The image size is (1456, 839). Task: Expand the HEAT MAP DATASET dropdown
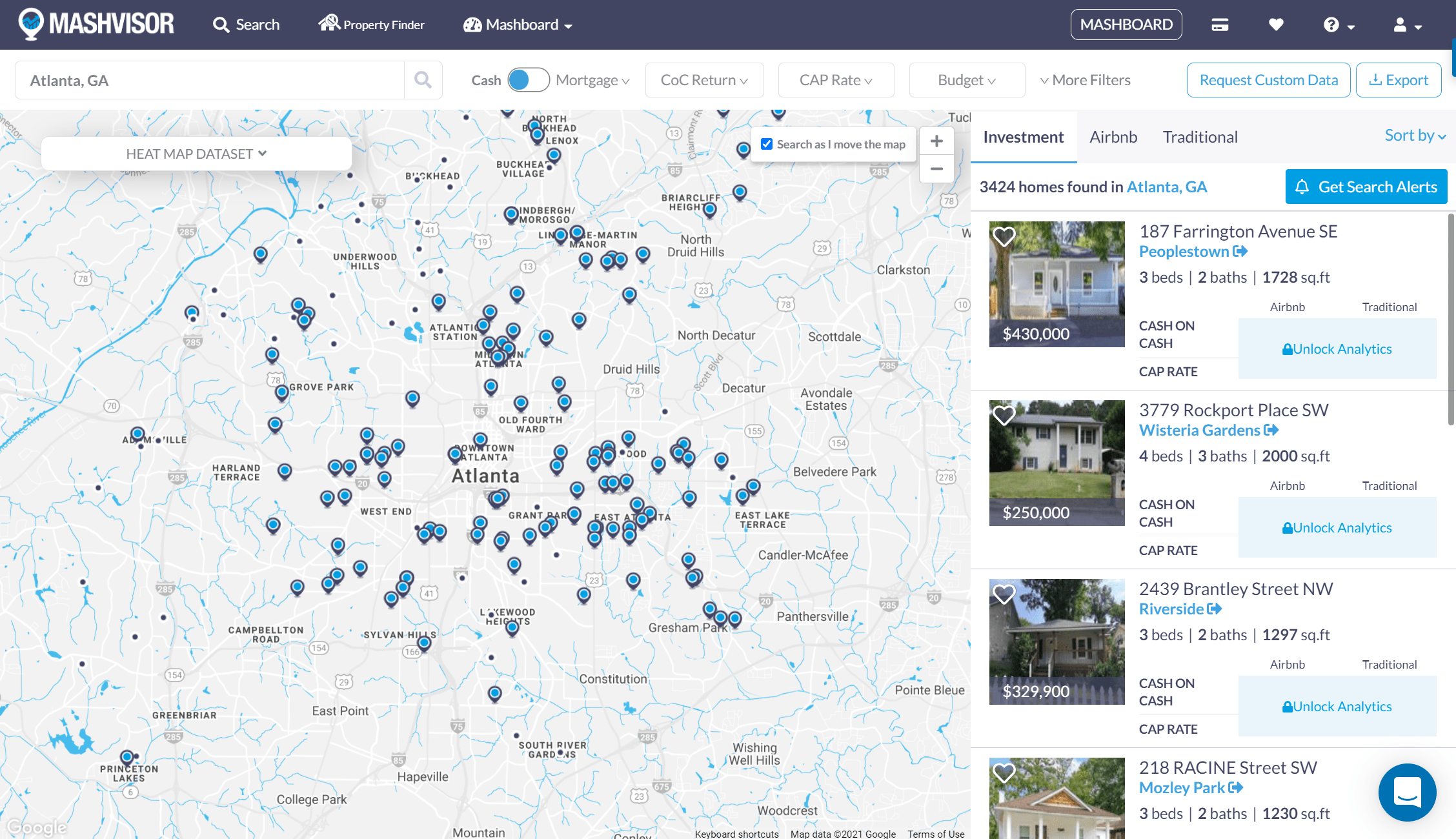pyautogui.click(x=196, y=154)
